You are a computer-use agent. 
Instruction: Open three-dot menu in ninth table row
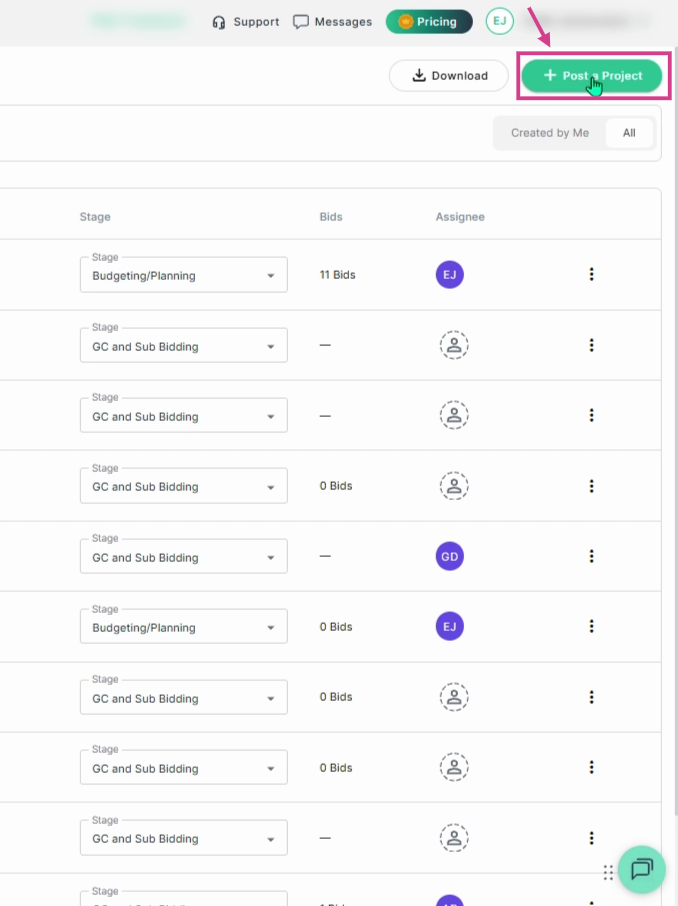(x=591, y=838)
